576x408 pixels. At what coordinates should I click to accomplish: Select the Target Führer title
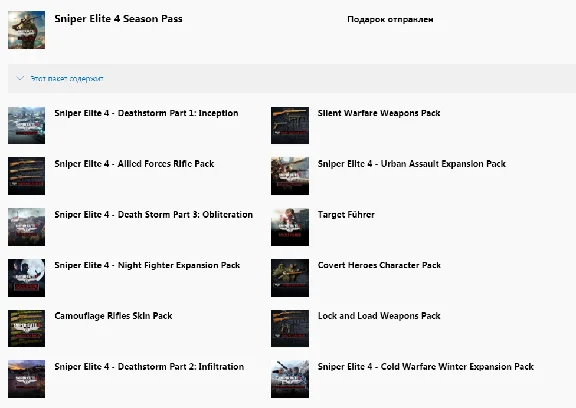(x=346, y=215)
